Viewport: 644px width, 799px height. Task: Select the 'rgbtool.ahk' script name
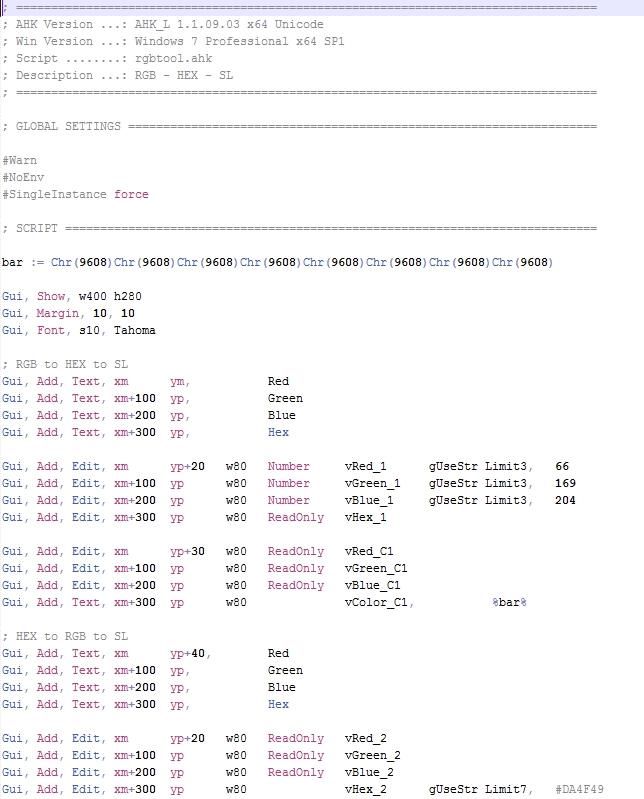[x=173, y=59]
